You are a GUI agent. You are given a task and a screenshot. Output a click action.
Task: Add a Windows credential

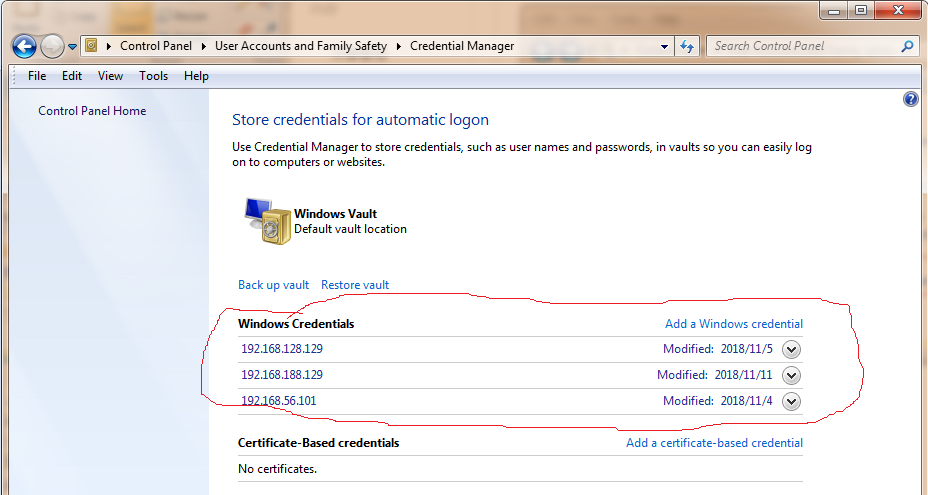pyautogui.click(x=734, y=324)
